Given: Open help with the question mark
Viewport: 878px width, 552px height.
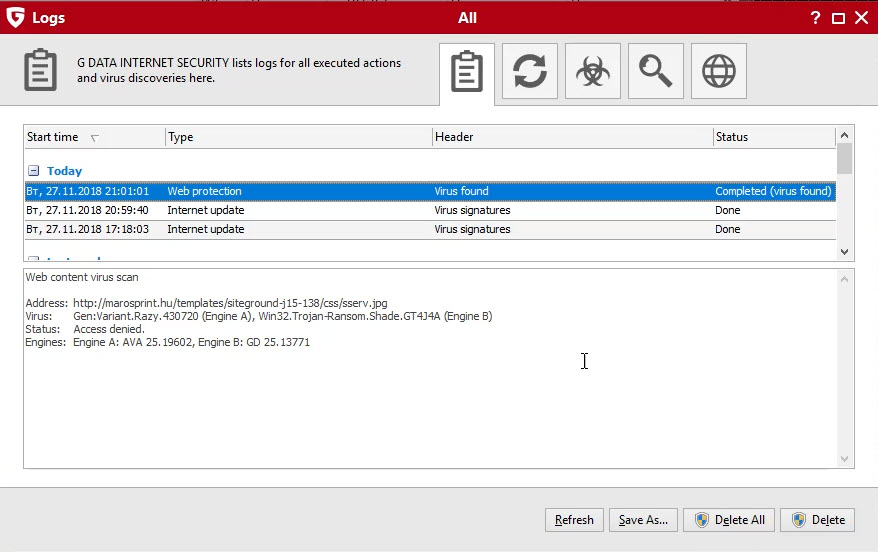Looking at the screenshot, I should click(815, 18).
